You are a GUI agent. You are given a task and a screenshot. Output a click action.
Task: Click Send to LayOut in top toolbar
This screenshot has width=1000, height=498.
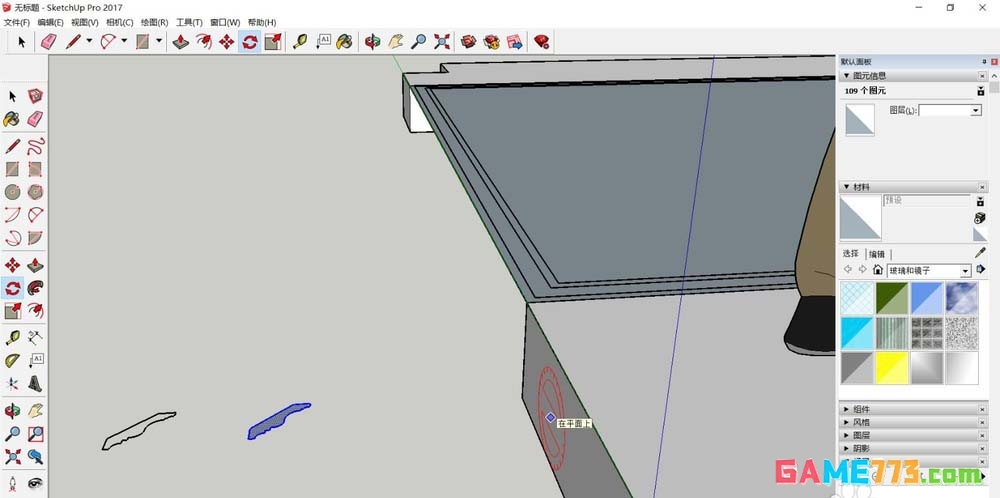point(515,42)
